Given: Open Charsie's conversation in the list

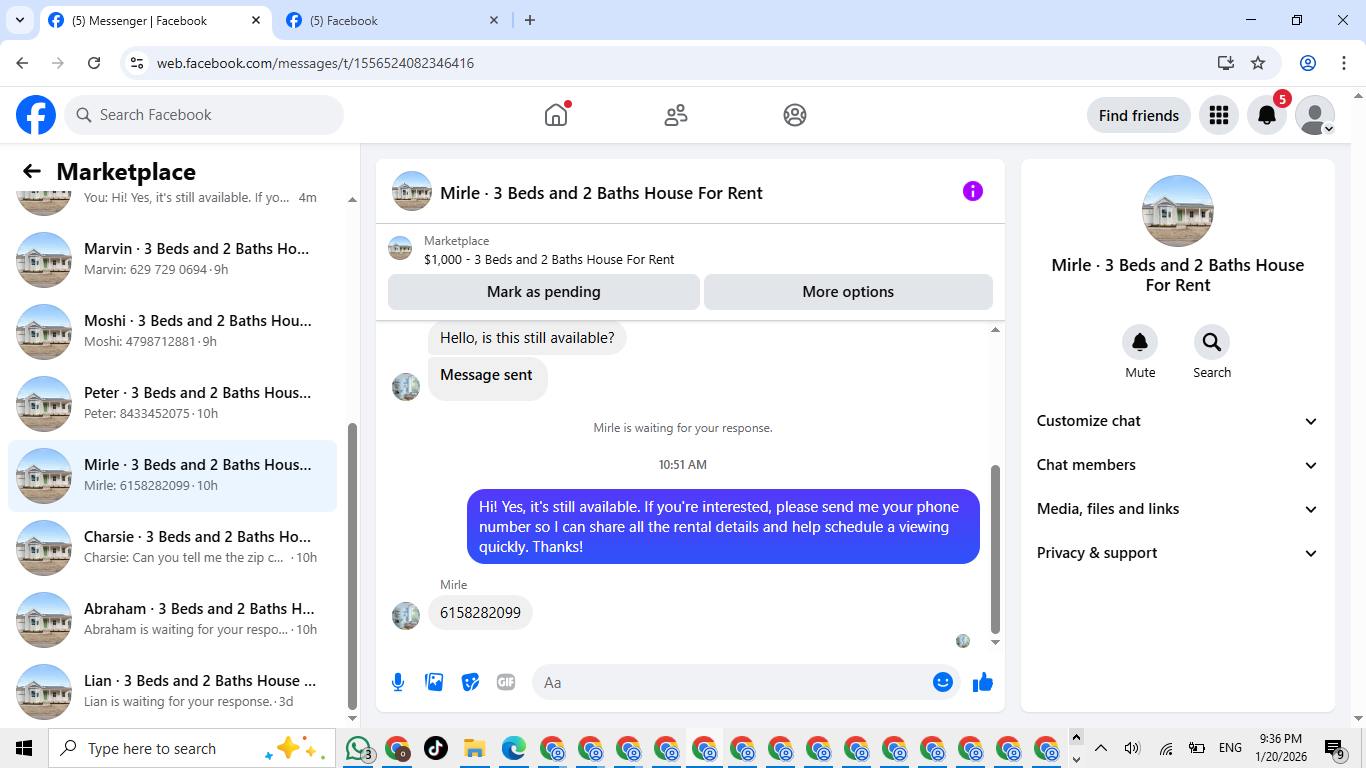Looking at the screenshot, I should click(172, 548).
